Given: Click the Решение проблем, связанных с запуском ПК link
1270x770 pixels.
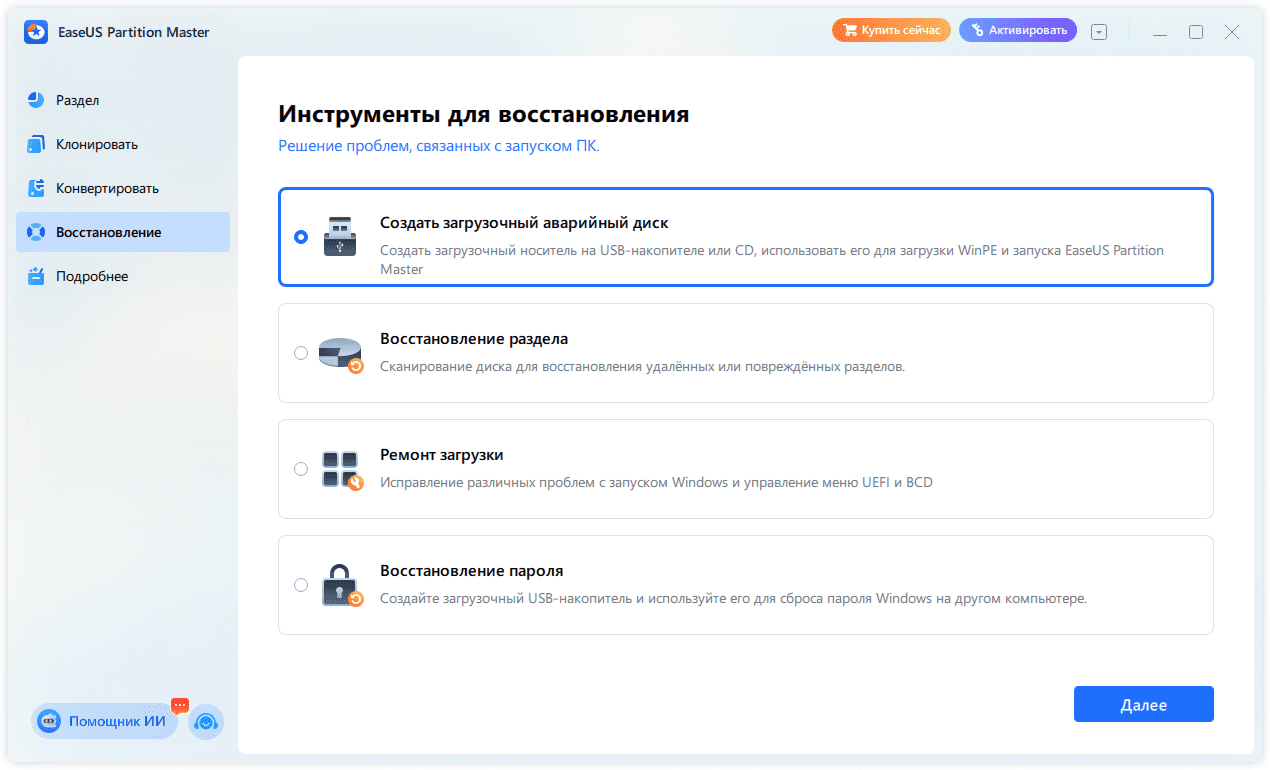Looking at the screenshot, I should point(439,146).
